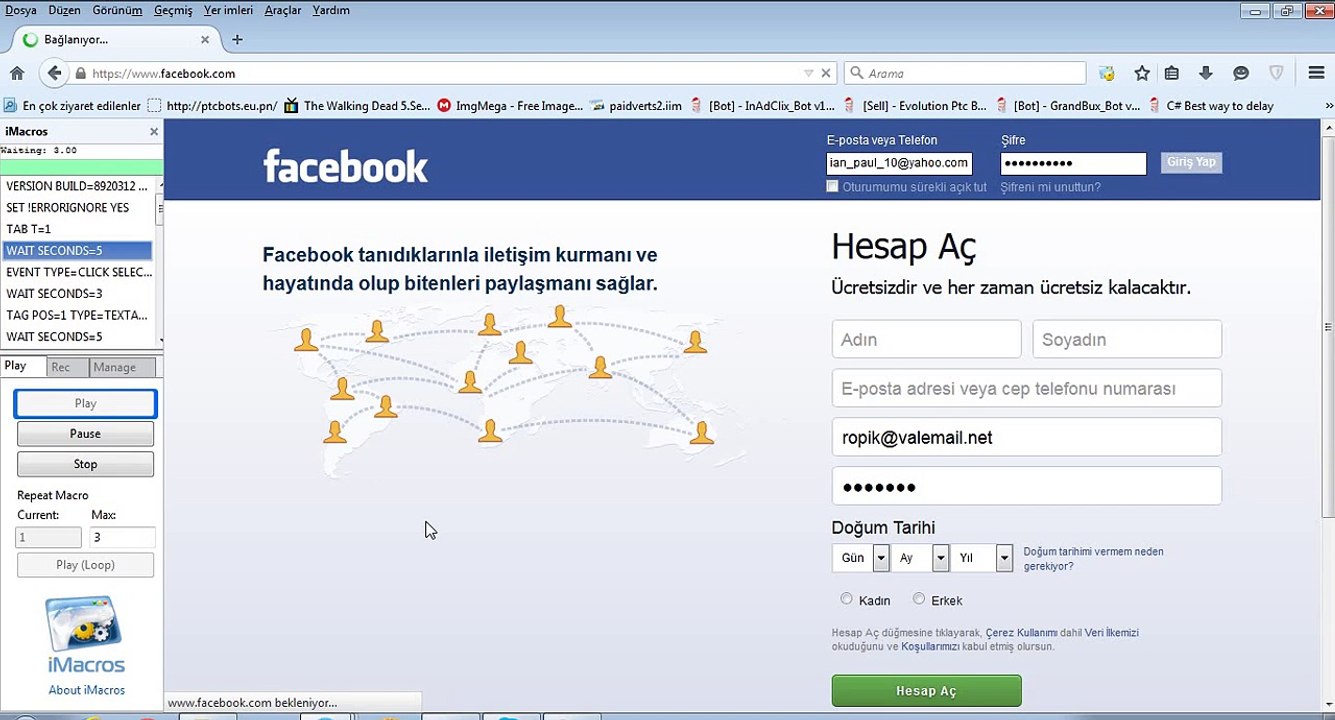
Task: Open a new tab with plus button
Action: click(x=237, y=40)
